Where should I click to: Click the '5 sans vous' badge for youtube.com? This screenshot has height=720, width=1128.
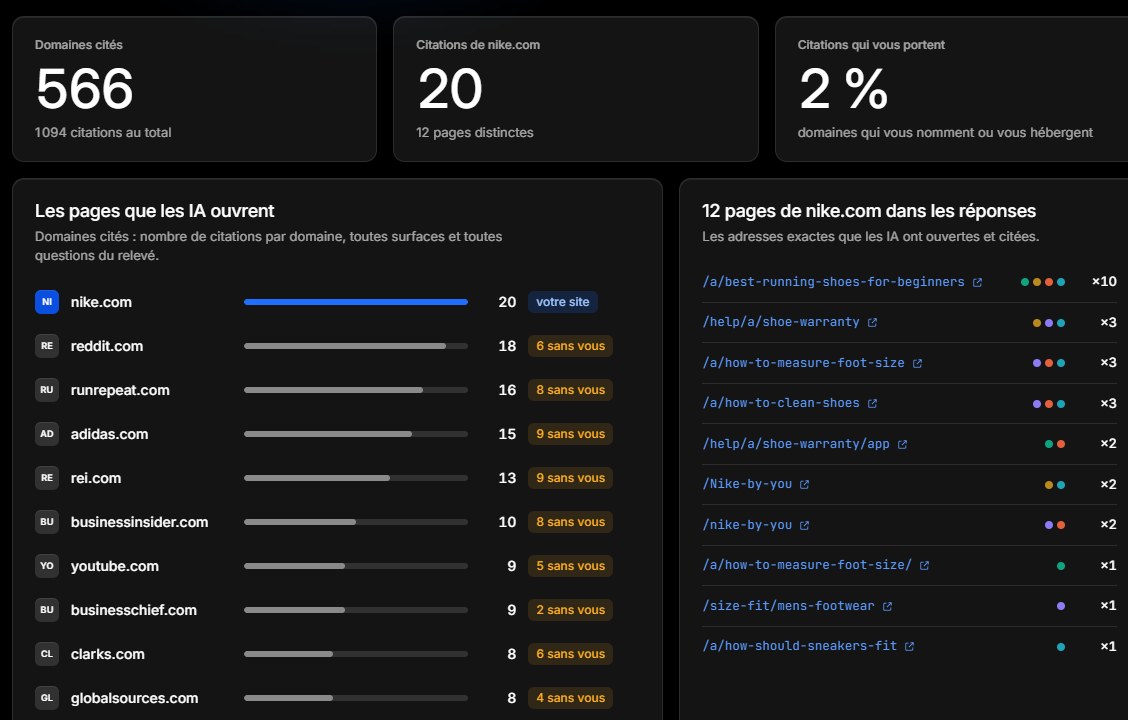click(570, 566)
